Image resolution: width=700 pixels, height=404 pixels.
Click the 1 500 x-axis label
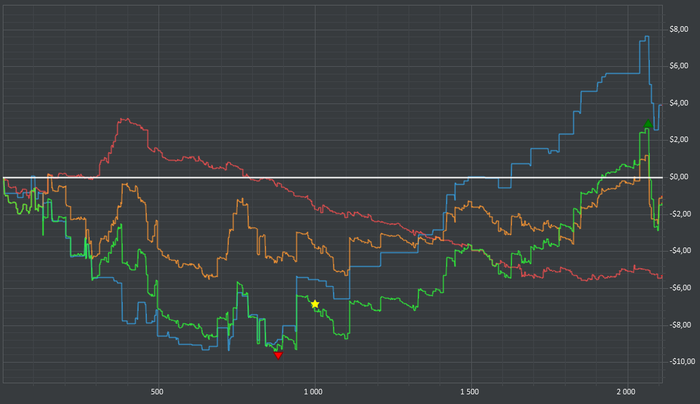pyautogui.click(x=470, y=392)
